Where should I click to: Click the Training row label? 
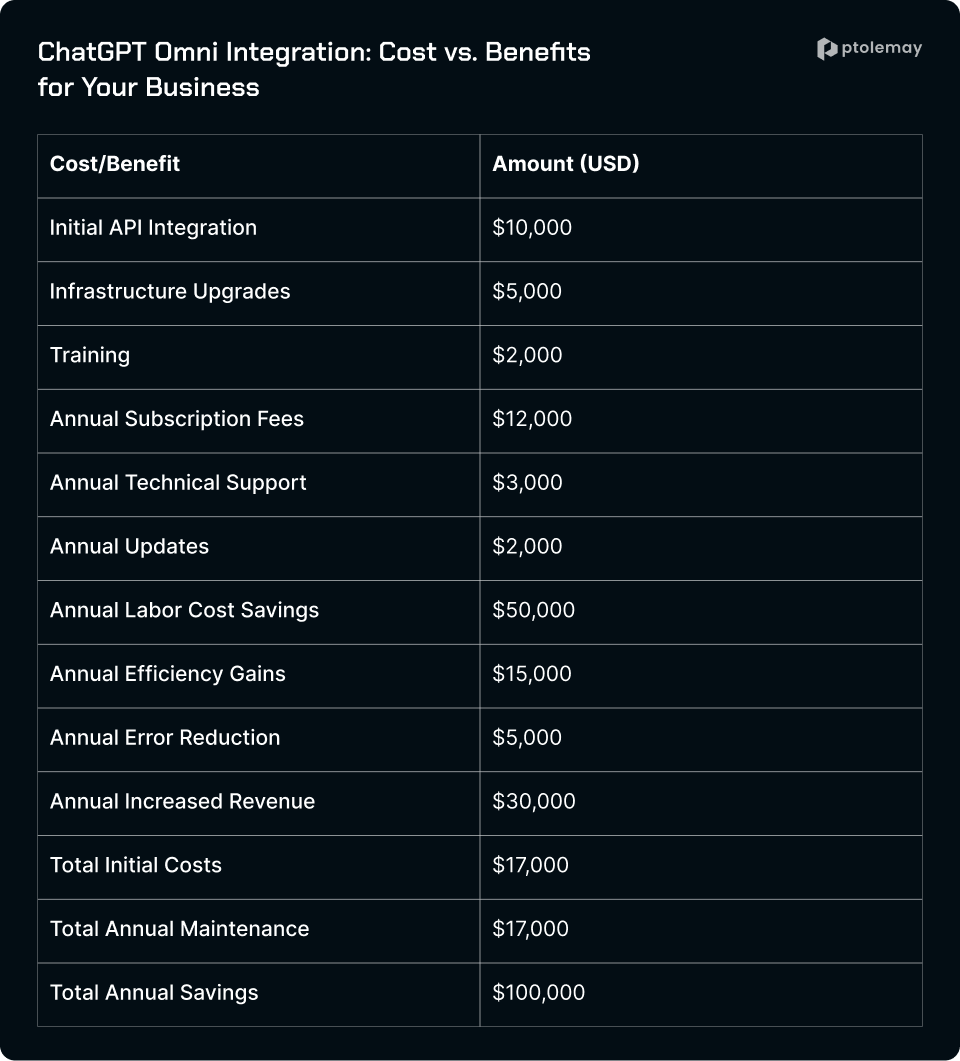[x=90, y=355]
